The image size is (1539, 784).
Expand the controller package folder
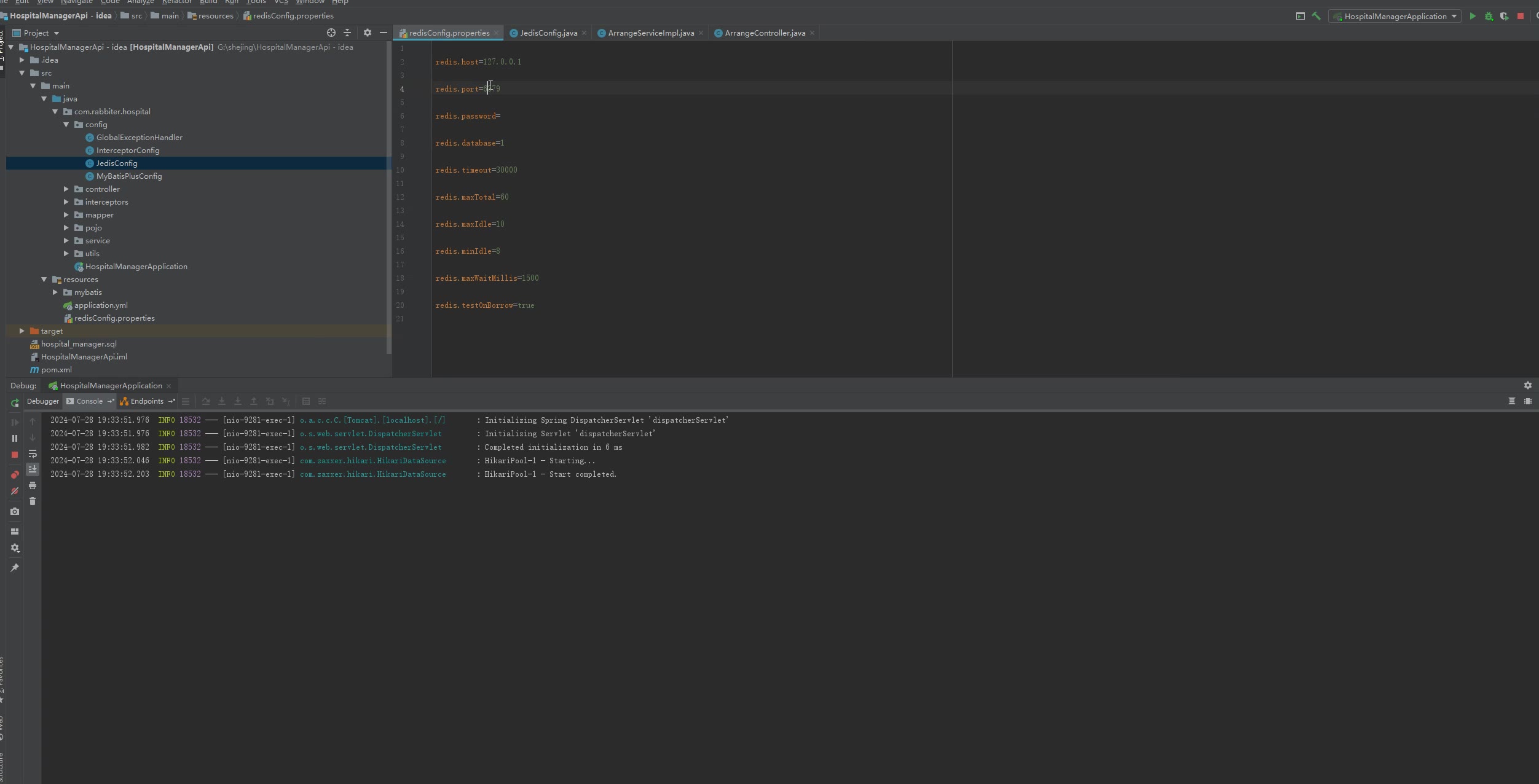click(66, 189)
